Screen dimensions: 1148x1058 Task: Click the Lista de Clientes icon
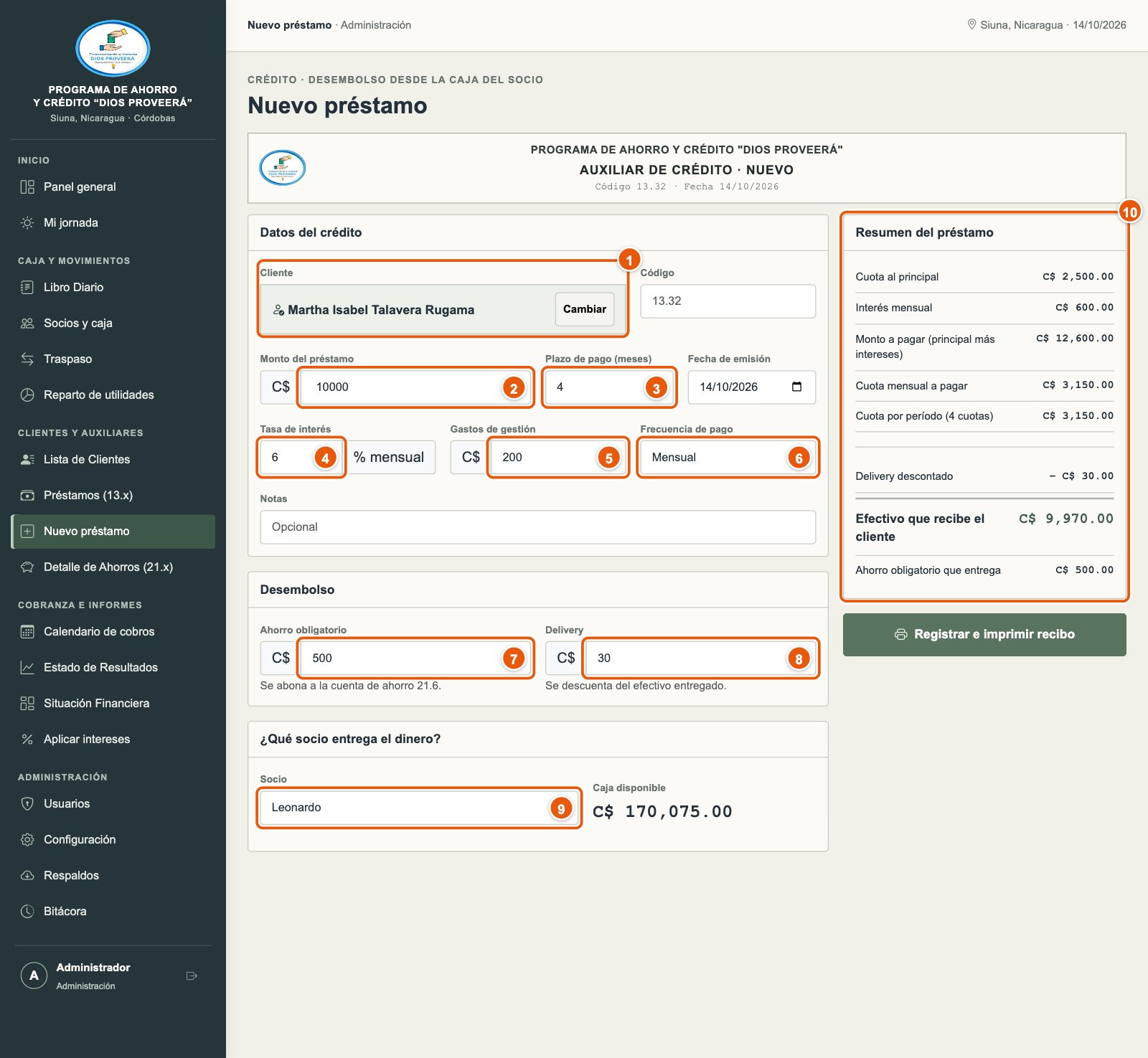pos(27,460)
